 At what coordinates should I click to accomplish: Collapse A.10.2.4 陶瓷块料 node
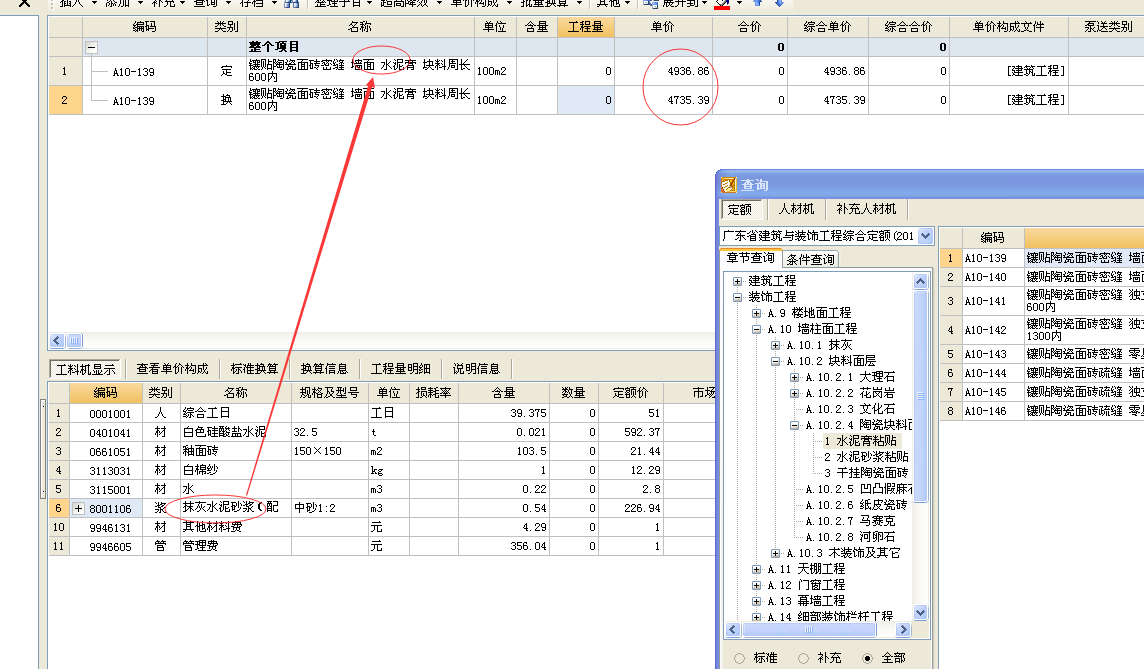(x=795, y=425)
